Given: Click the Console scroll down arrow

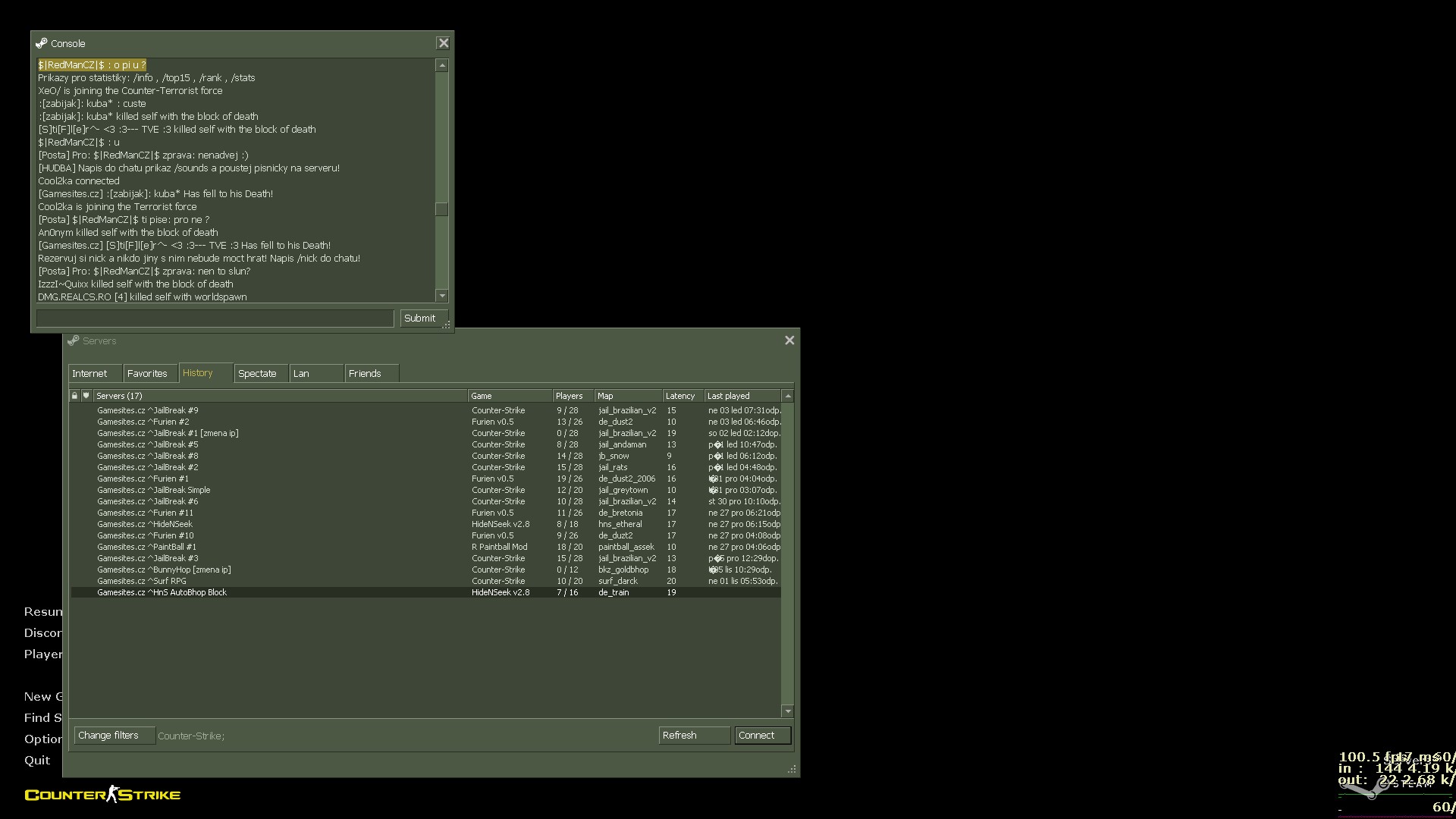Looking at the screenshot, I should pyautogui.click(x=442, y=296).
